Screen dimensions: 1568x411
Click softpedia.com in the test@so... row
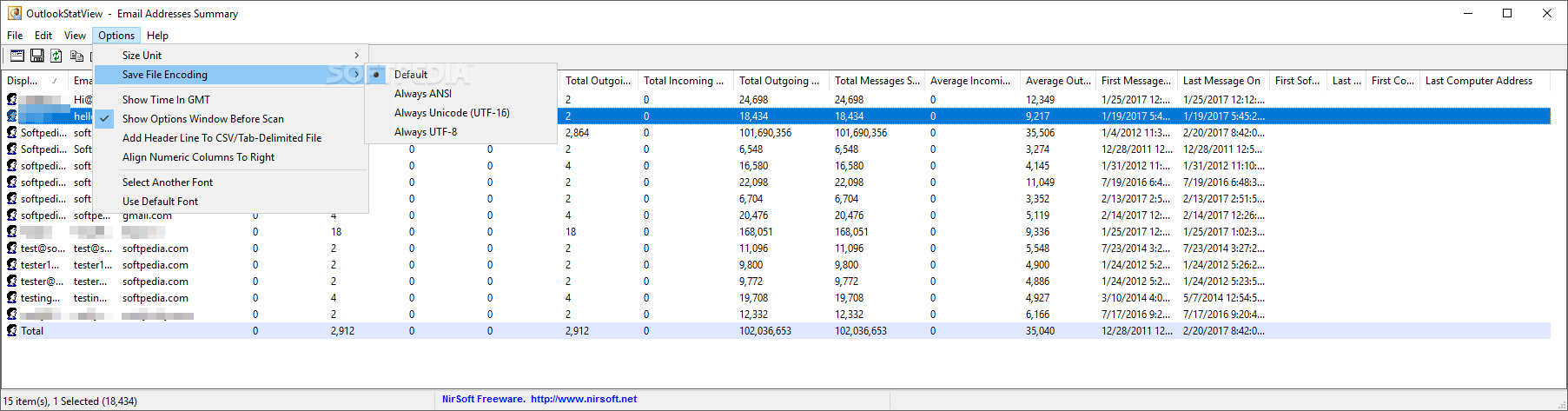pos(155,249)
